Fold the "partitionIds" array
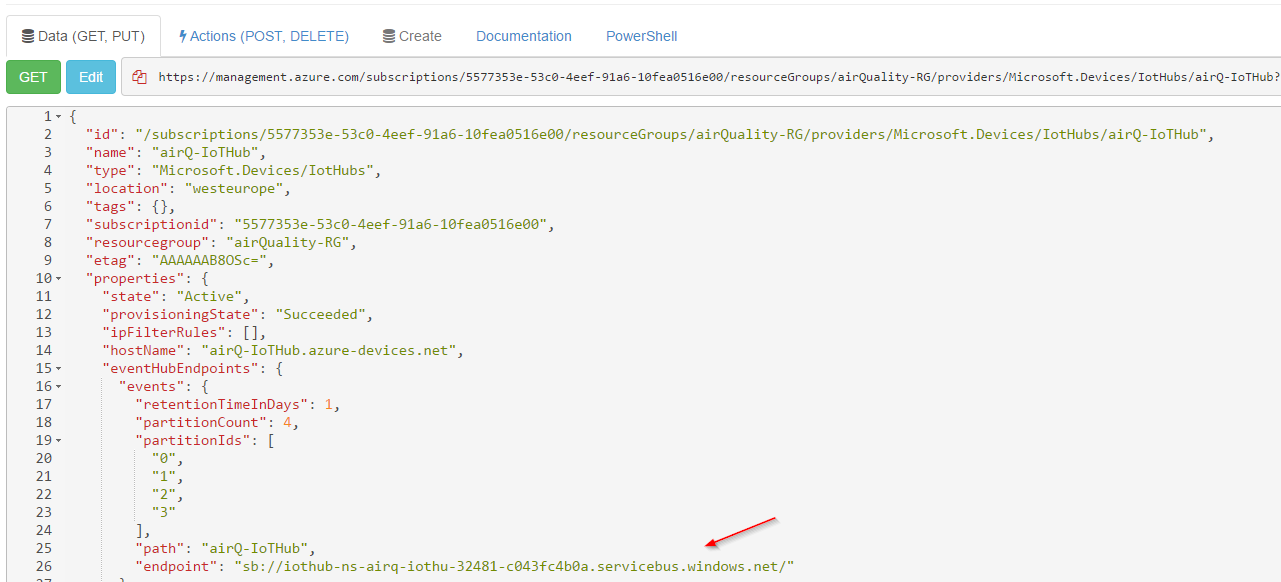The width and height of the screenshot is (1281, 582). 58,440
